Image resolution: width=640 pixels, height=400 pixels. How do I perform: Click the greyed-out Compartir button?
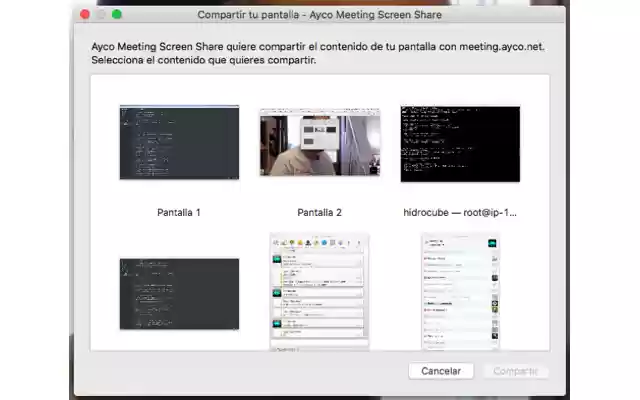516,371
